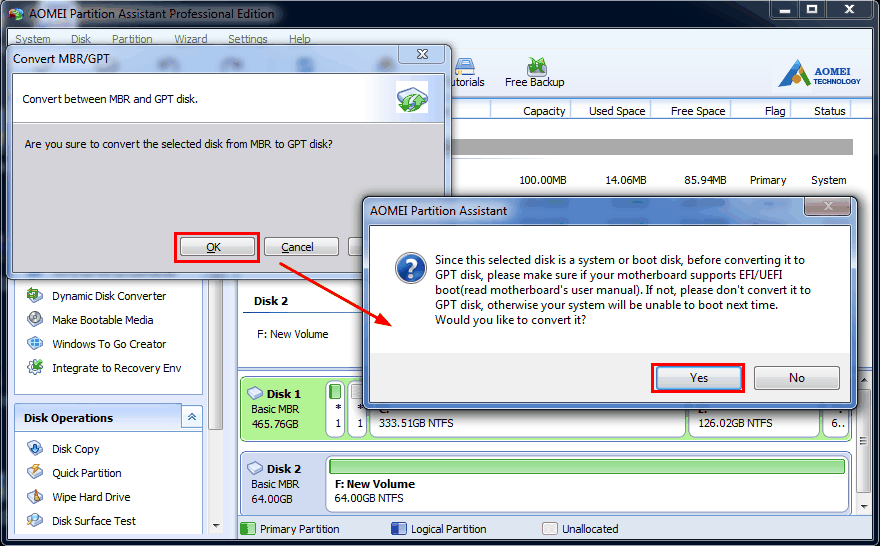Image resolution: width=880 pixels, height=546 pixels.
Task: Click the disk map scroll down arrow
Action: pos(864,506)
